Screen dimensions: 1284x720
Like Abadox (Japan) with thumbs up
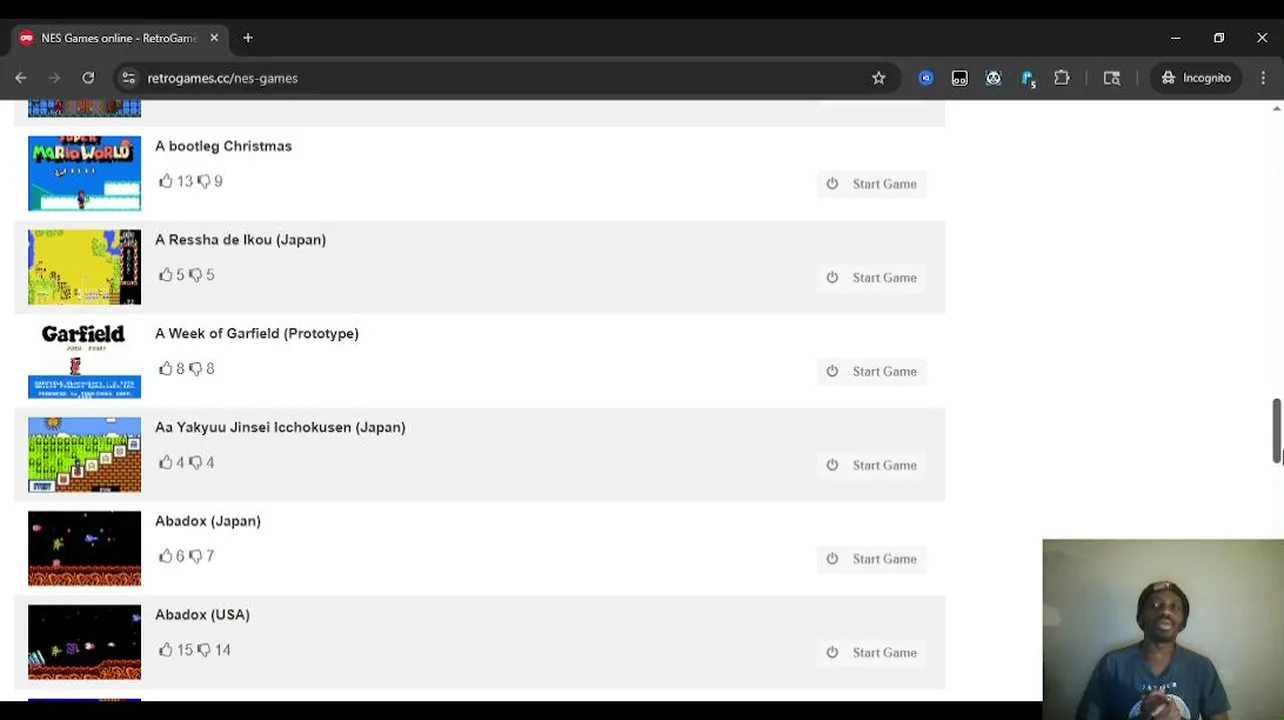coord(166,556)
